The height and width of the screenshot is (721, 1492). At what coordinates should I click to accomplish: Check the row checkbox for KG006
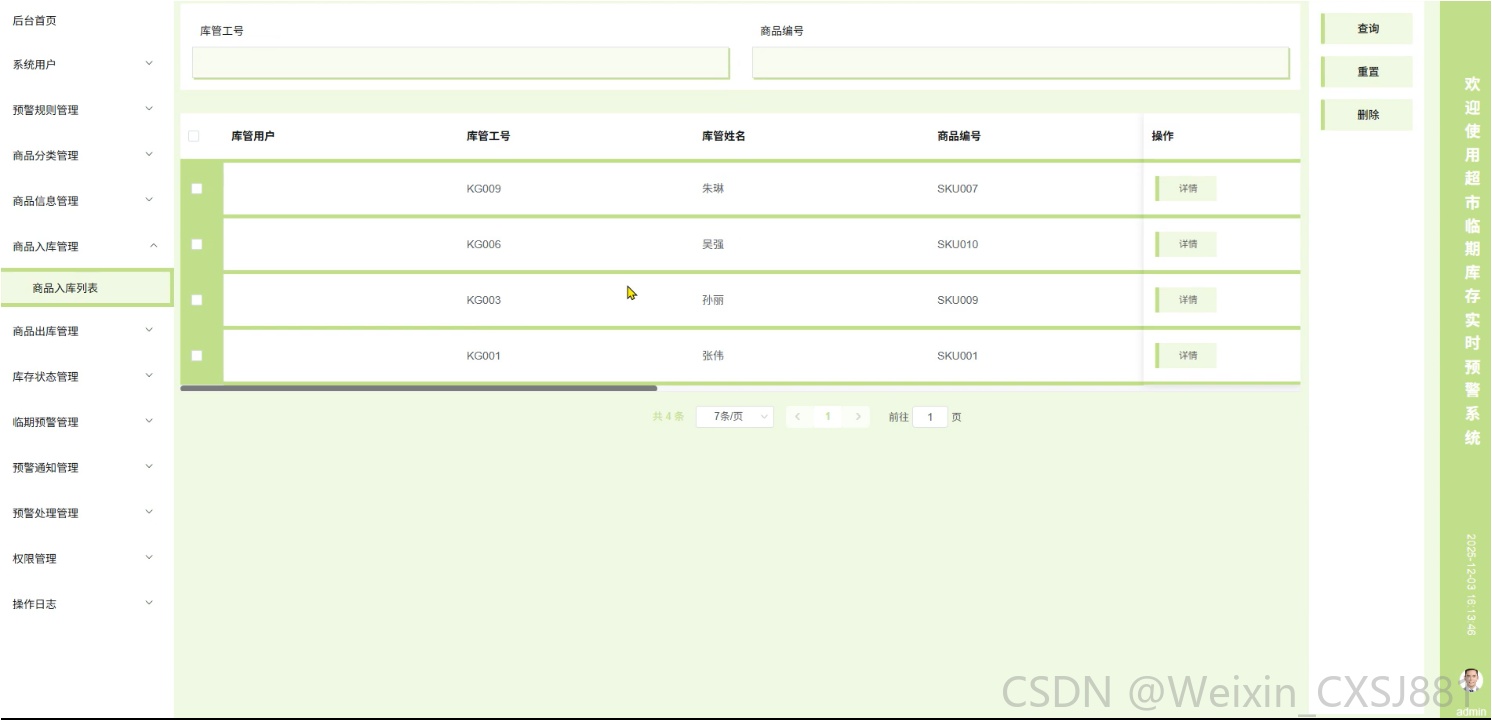coord(196,244)
